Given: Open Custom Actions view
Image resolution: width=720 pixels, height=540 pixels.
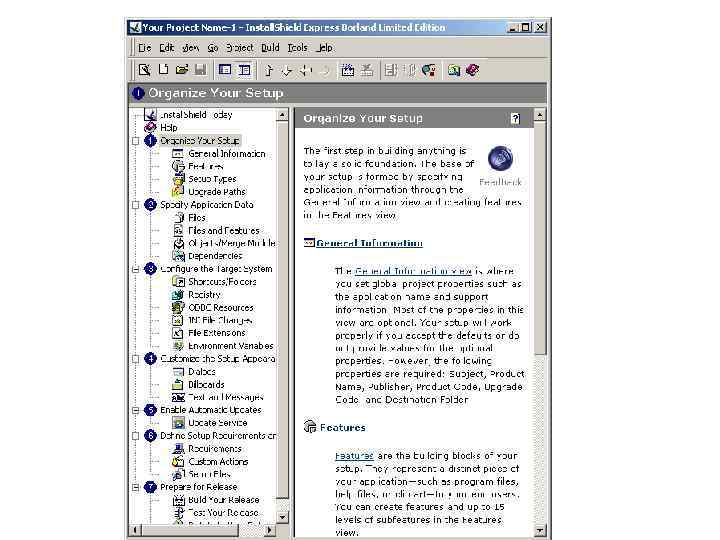Looking at the screenshot, I should pyautogui.click(x=218, y=461).
